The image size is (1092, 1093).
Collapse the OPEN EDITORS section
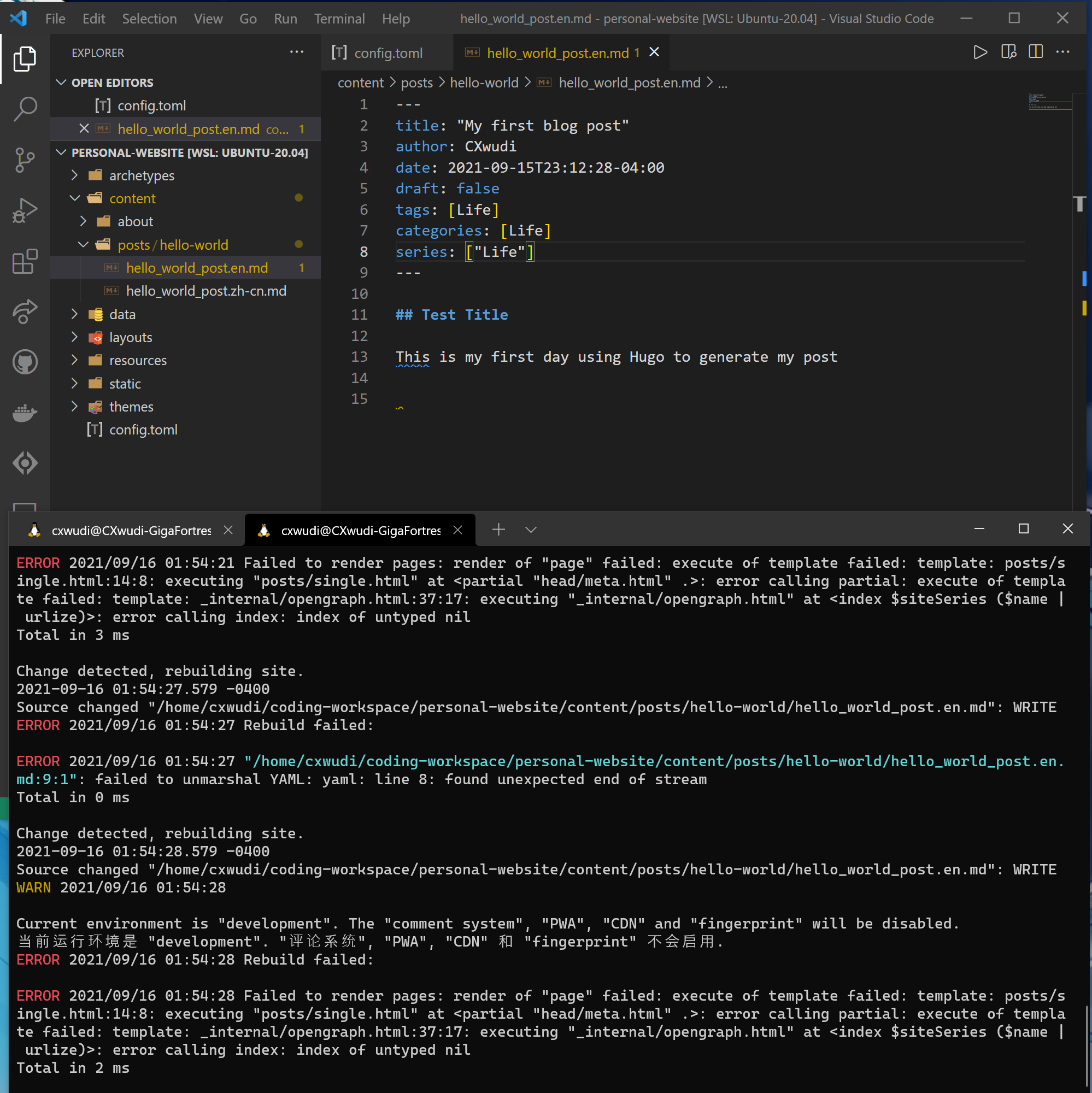coord(62,82)
